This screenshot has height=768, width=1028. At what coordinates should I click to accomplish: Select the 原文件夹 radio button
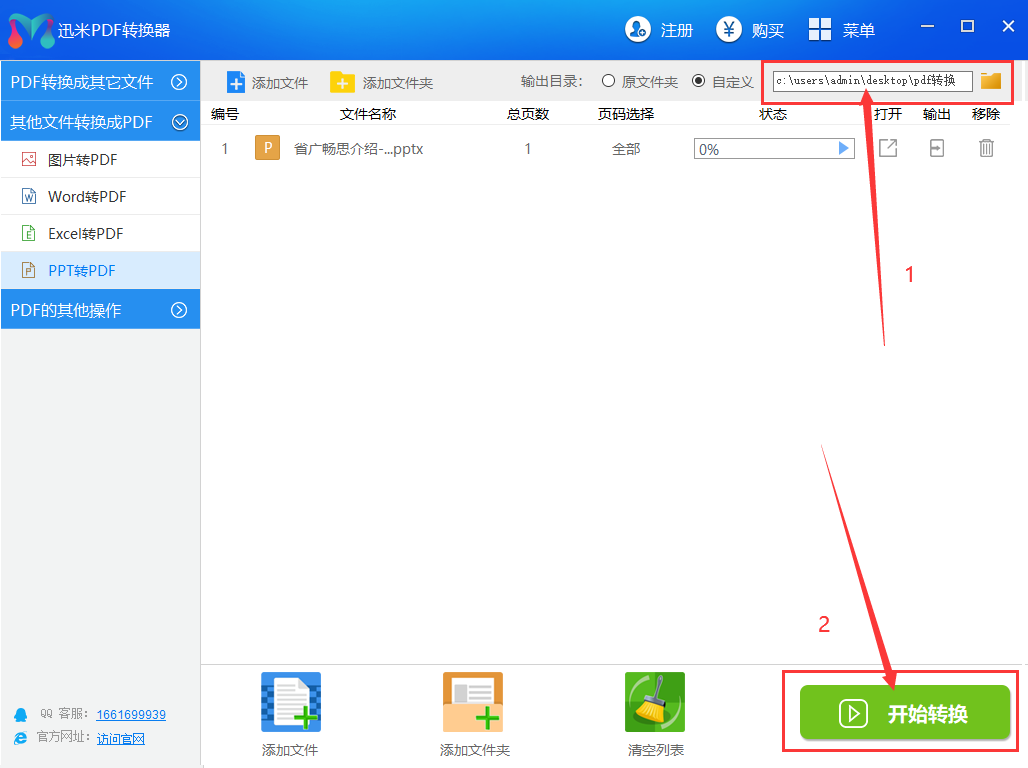click(x=608, y=81)
